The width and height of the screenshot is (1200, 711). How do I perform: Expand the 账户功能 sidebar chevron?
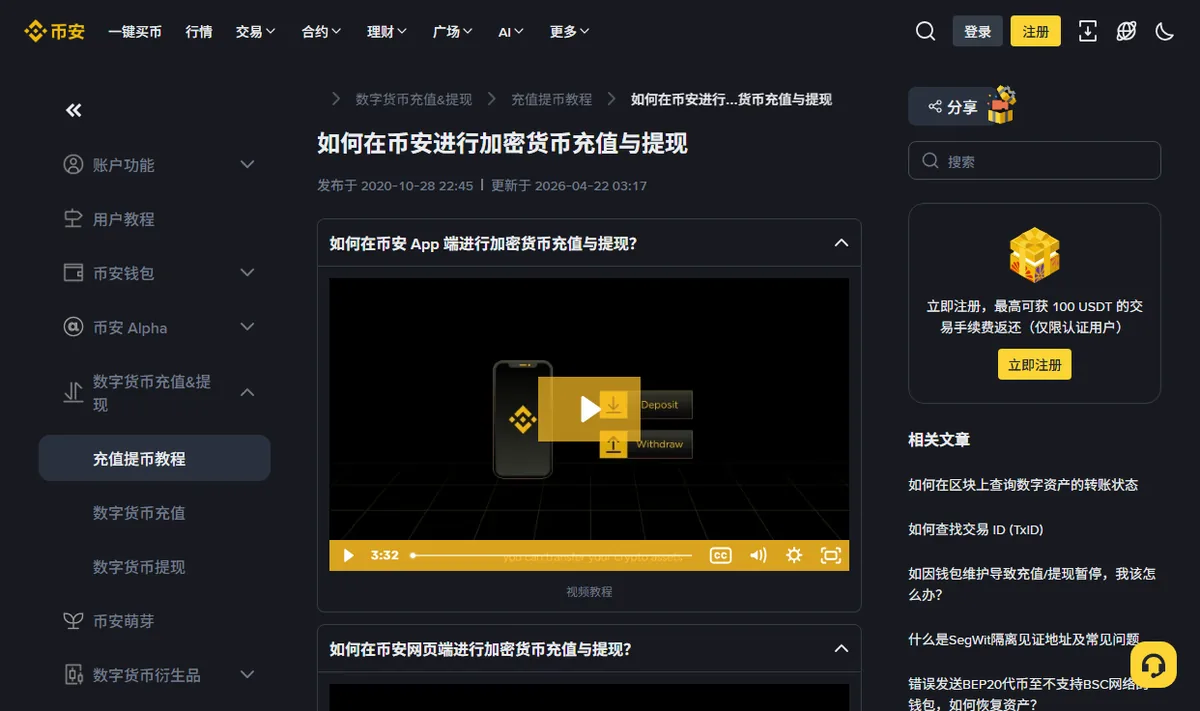click(x=248, y=164)
